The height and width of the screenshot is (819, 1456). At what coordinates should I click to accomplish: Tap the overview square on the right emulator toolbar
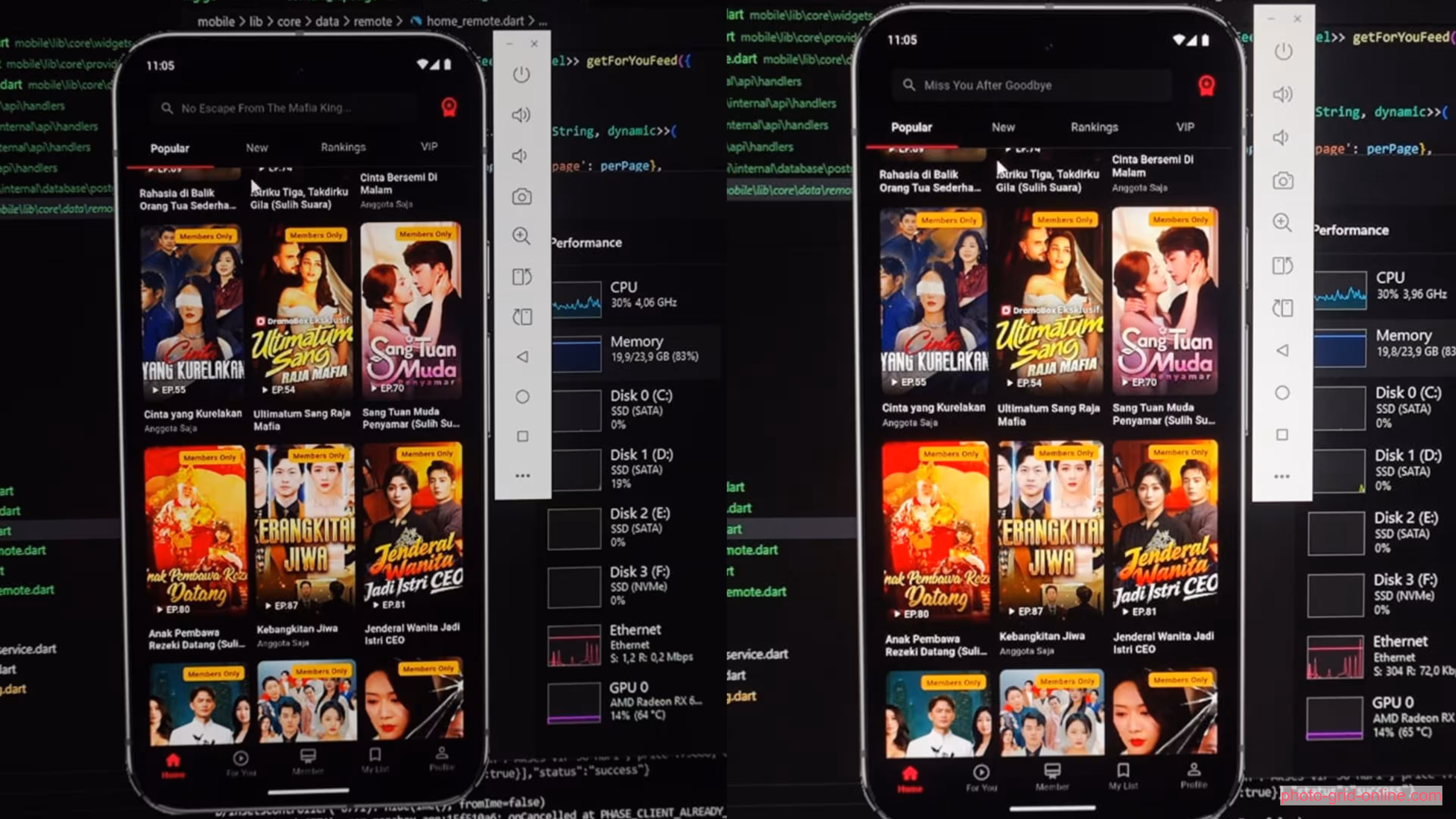1282,435
